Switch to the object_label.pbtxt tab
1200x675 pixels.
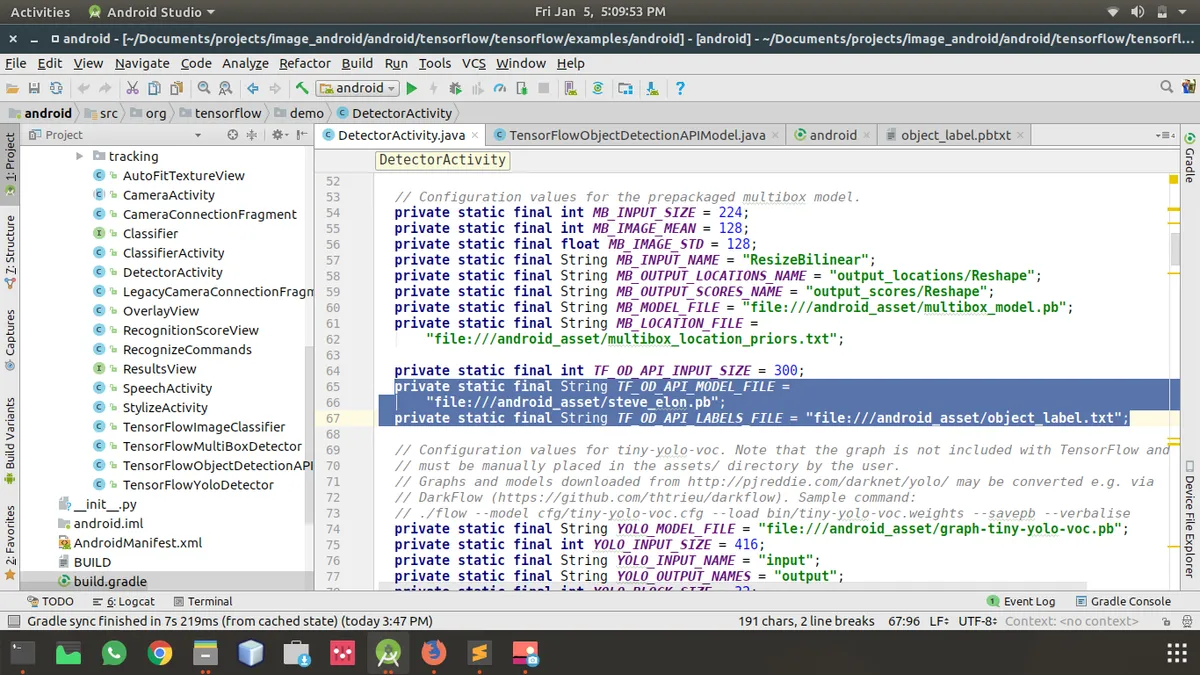pyautogui.click(x=954, y=135)
